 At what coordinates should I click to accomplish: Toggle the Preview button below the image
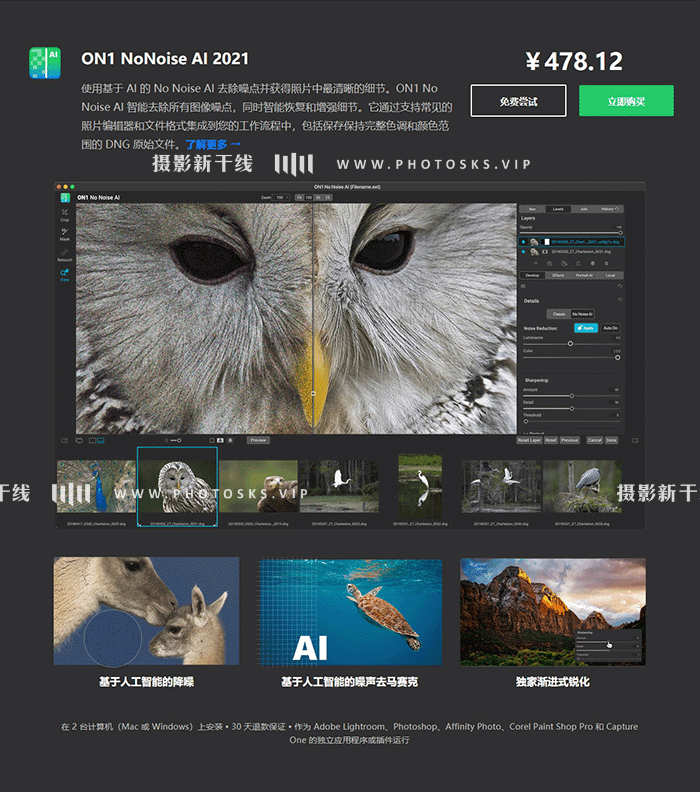258,440
